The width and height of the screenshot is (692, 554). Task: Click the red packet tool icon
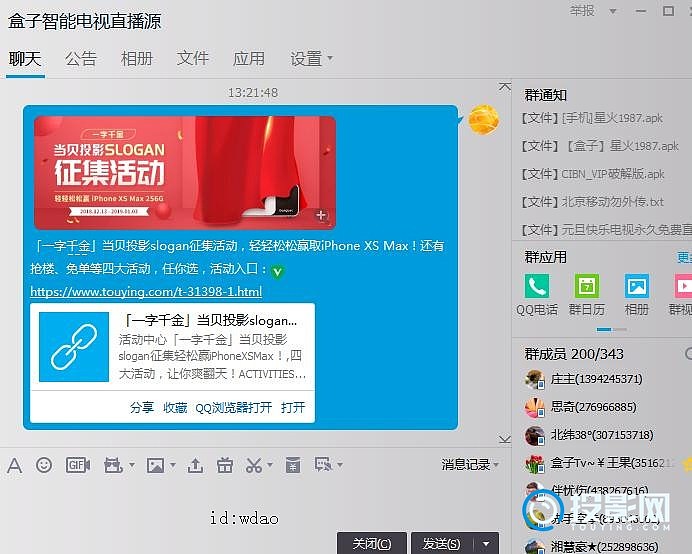click(x=113, y=465)
